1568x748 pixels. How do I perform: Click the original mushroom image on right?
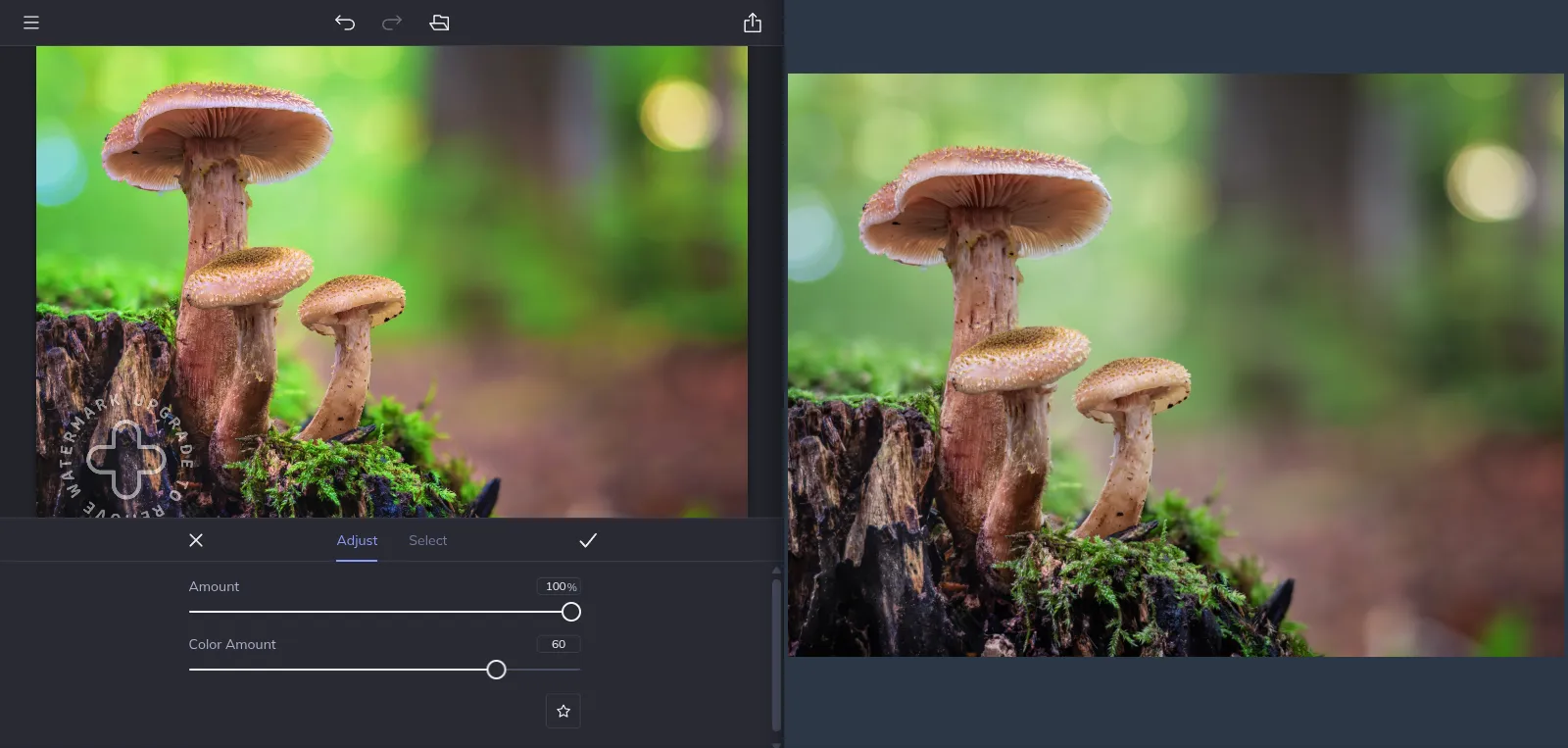point(1176,365)
